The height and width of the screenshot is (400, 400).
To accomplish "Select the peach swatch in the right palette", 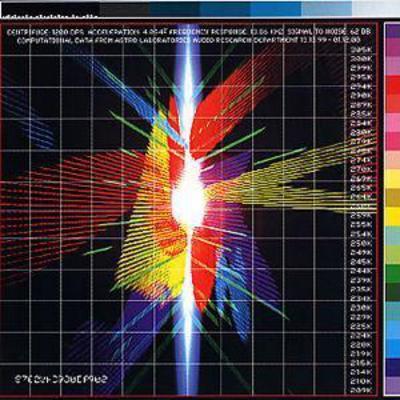I will pyautogui.click(x=393, y=160).
